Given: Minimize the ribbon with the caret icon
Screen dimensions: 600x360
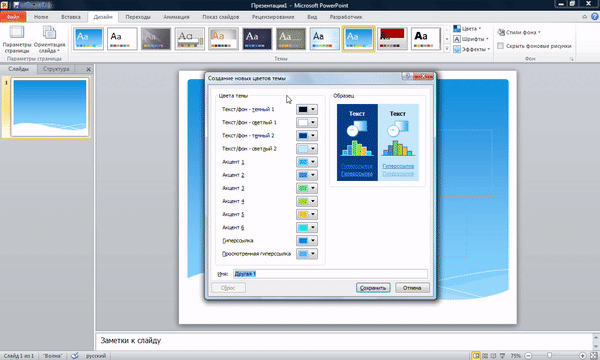Looking at the screenshot, I should [584, 16].
